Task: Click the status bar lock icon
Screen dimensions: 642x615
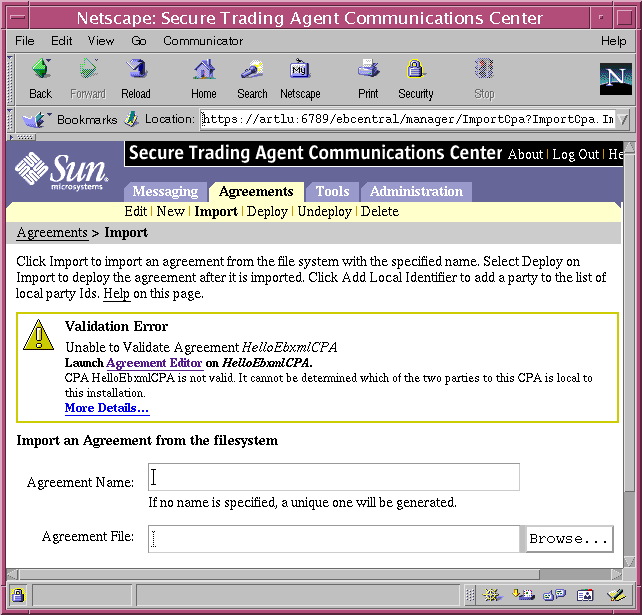Action: coord(18,595)
